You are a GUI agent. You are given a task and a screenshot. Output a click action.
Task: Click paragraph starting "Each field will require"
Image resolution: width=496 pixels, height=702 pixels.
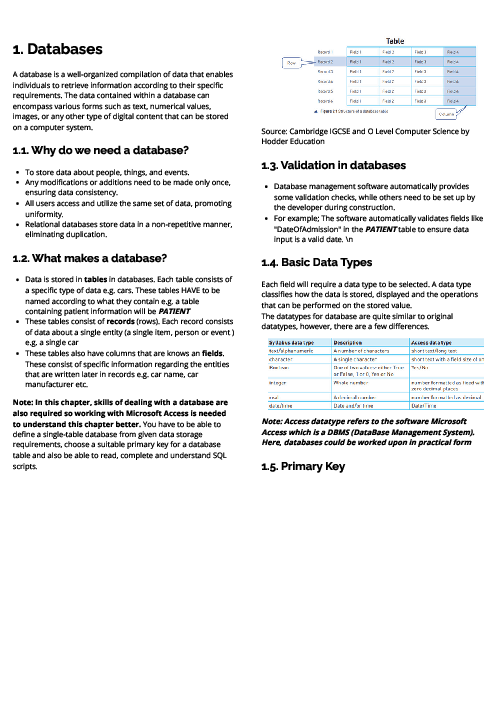[370, 295]
